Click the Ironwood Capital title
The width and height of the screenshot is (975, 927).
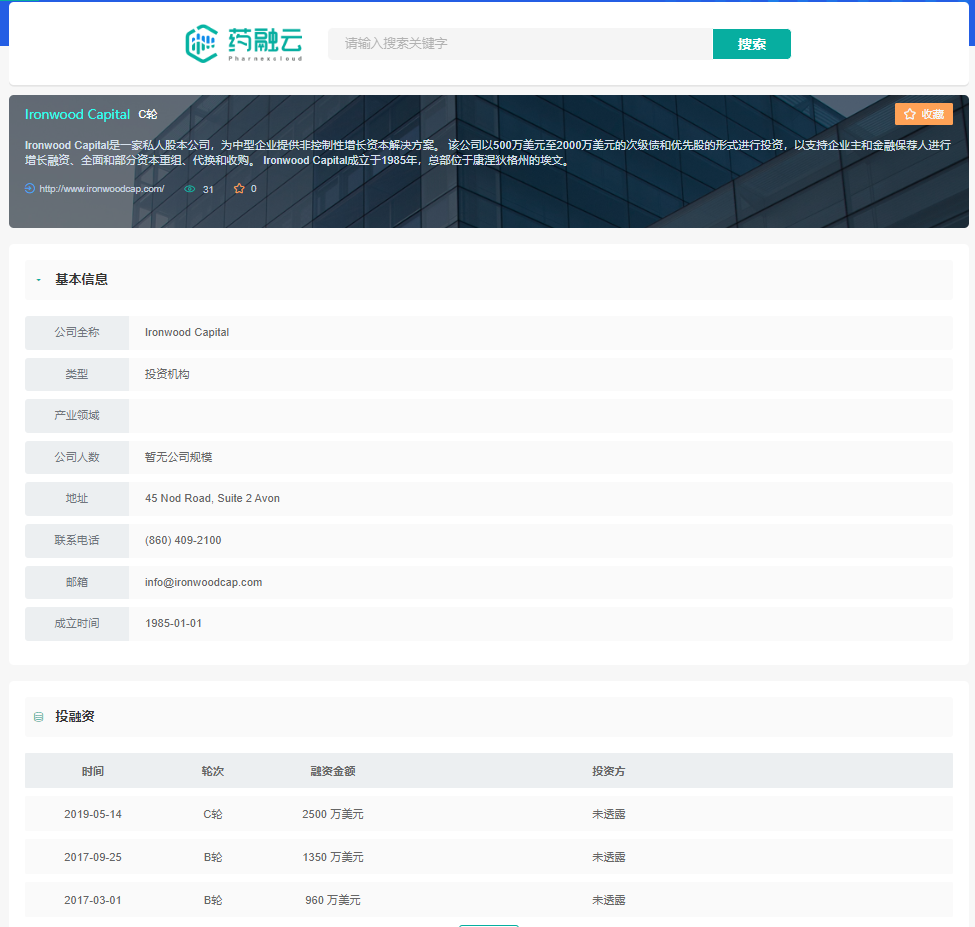pos(77,114)
